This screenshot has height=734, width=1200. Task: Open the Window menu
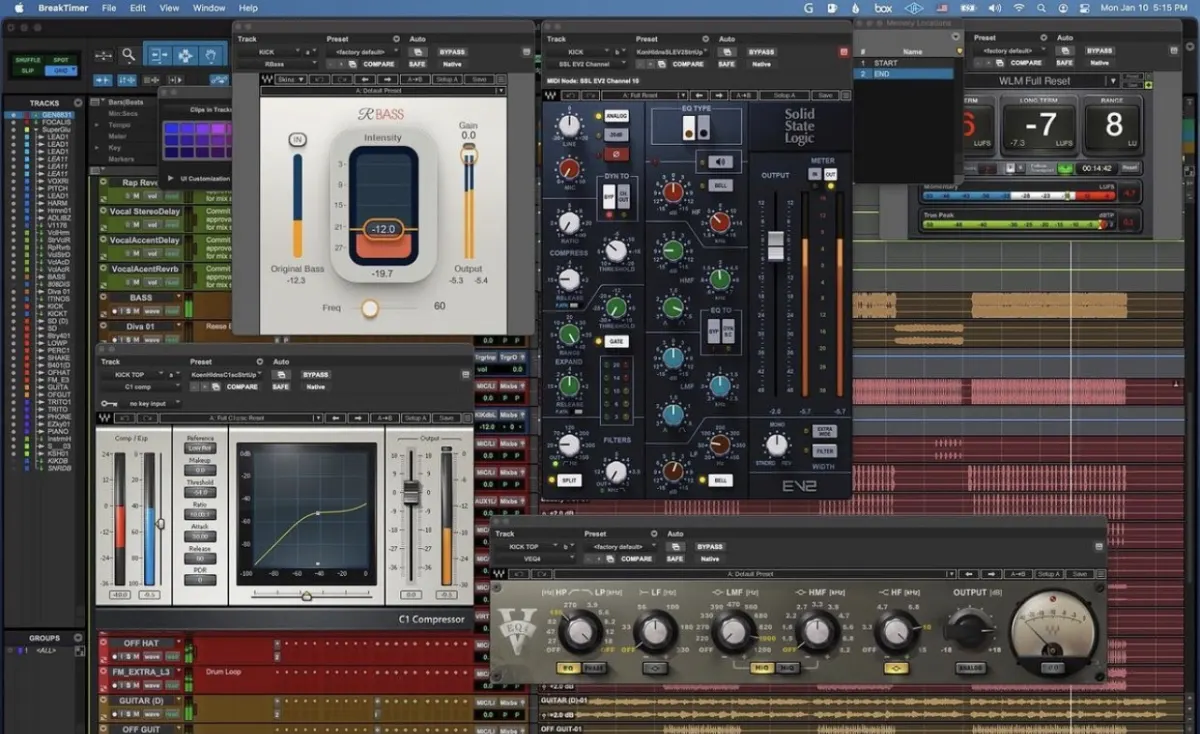(x=209, y=8)
